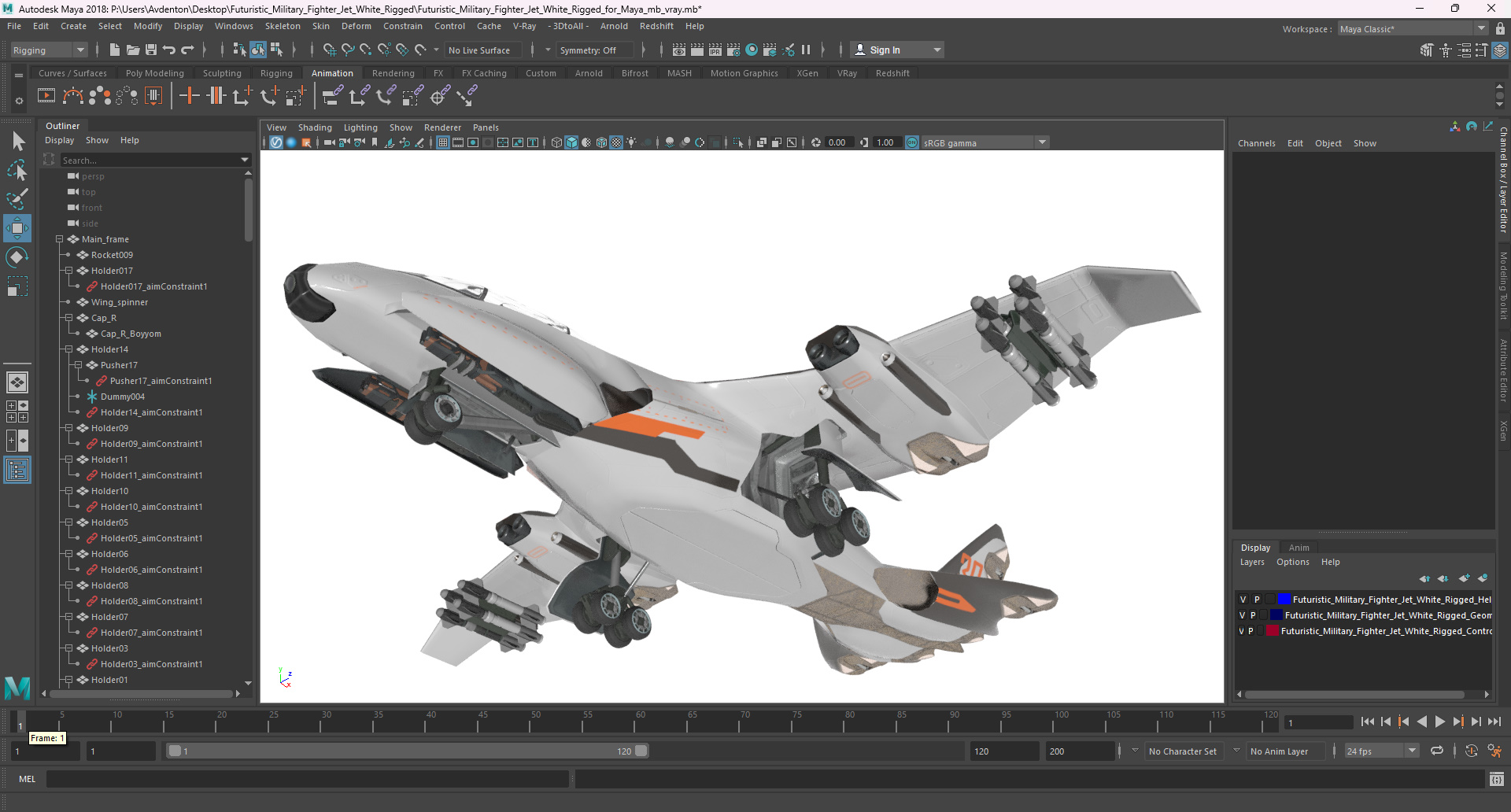Select the arrow Select tool in toolbox

tap(18, 142)
